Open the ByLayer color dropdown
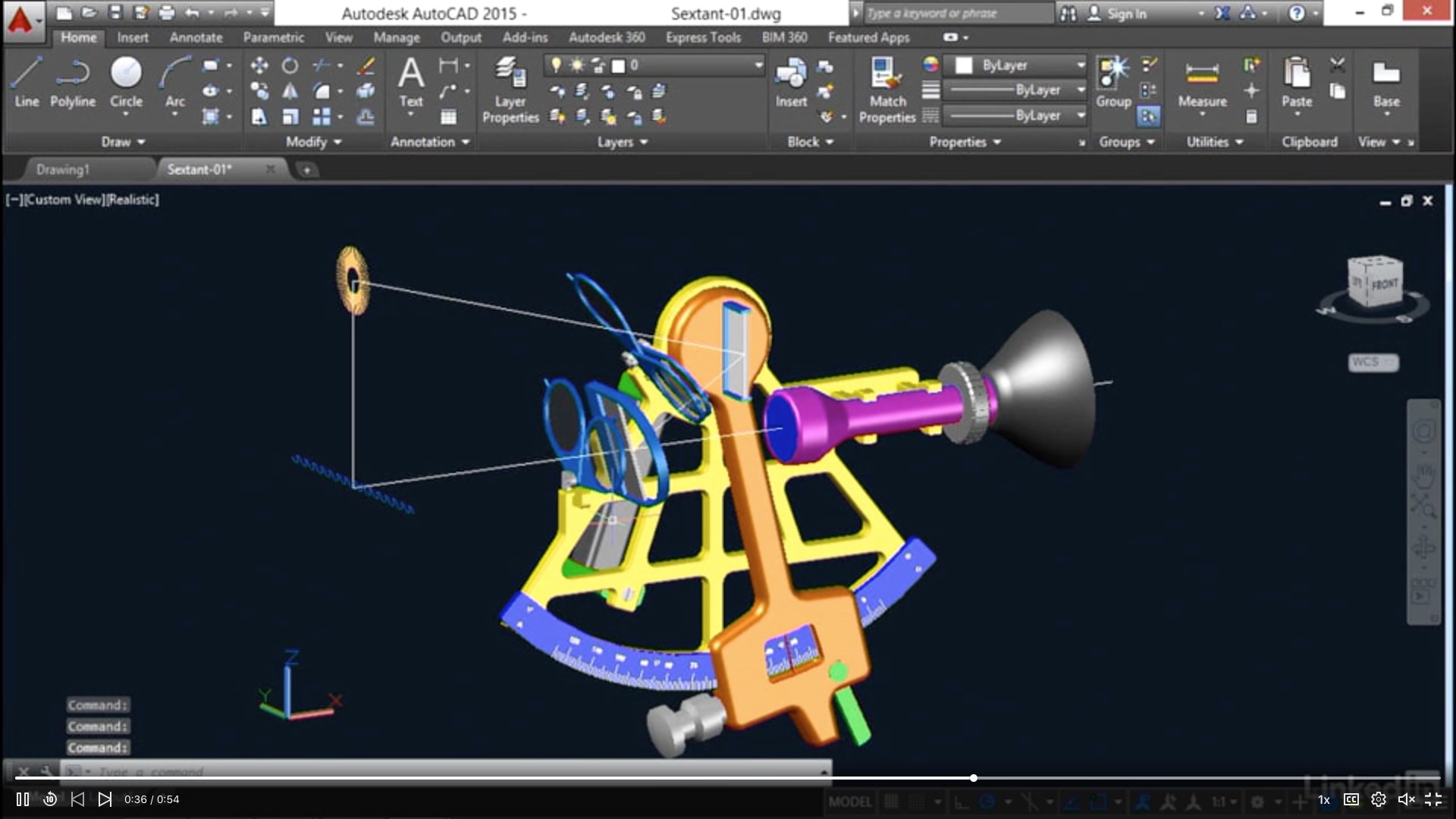This screenshot has width=1456, height=819. [1081, 65]
